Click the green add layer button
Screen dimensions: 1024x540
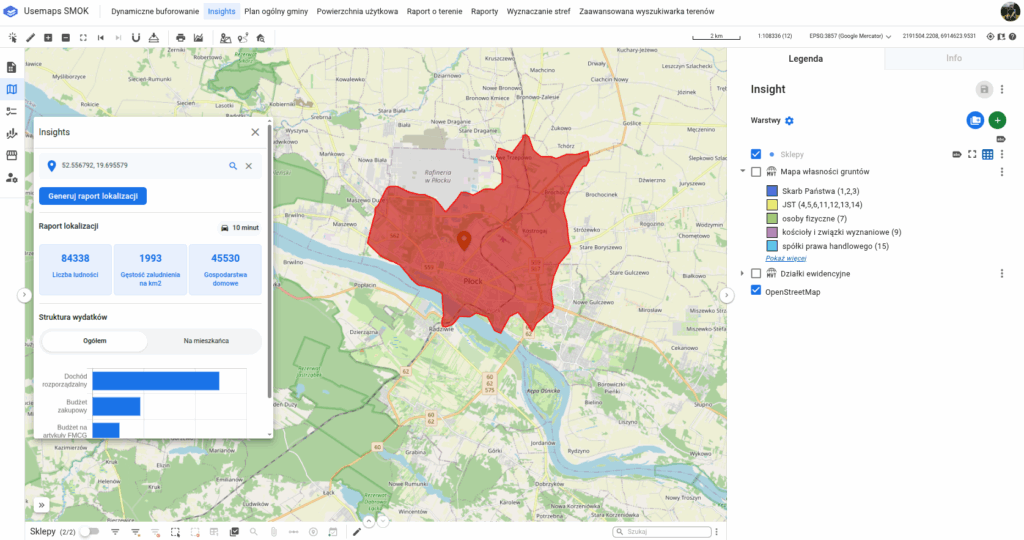(997, 120)
